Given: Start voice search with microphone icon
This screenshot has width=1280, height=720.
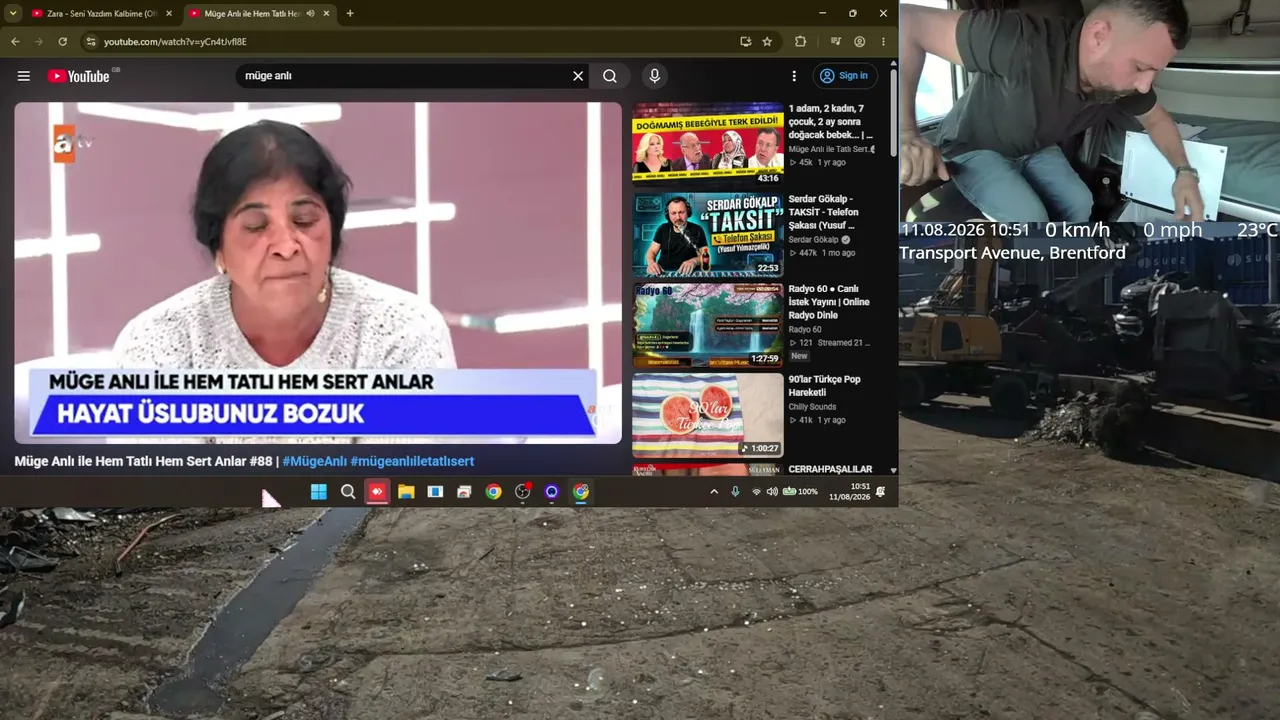Looking at the screenshot, I should click(654, 76).
